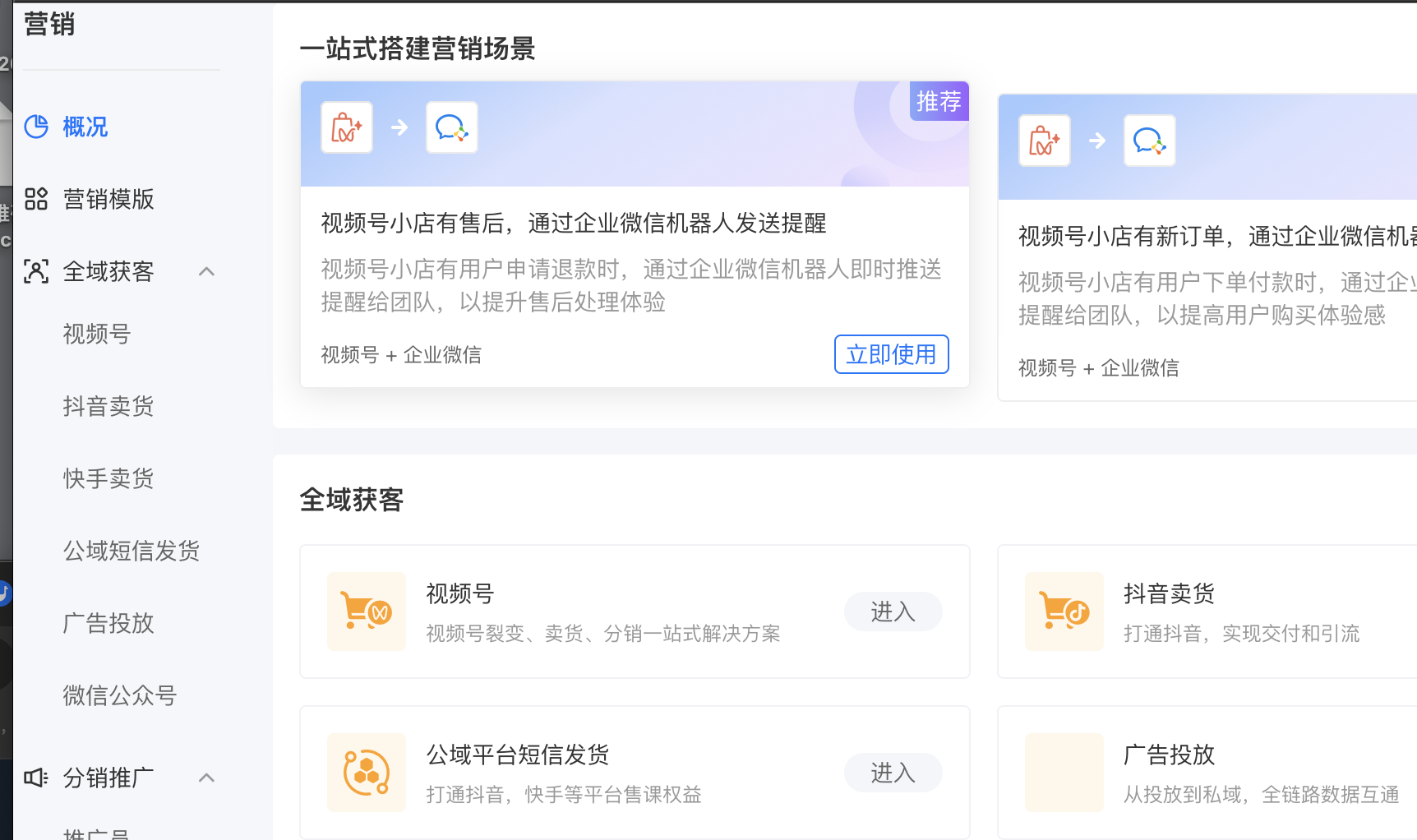
Task: Click the 抖音卖货 cart icon with Douyin logo
Action: (1064, 612)
